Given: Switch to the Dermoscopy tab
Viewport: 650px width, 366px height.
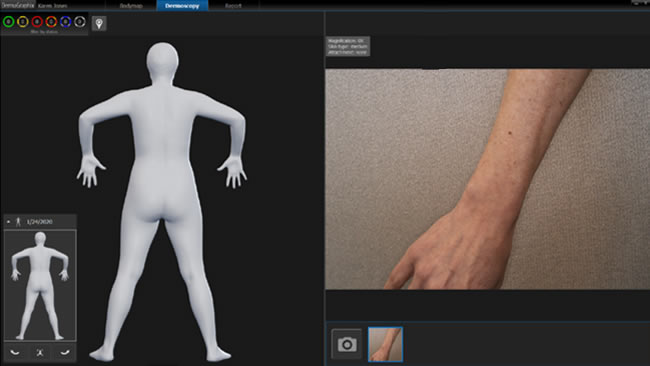Looking at the screenshot, I should pyautogui.click(x=182, y=6).
